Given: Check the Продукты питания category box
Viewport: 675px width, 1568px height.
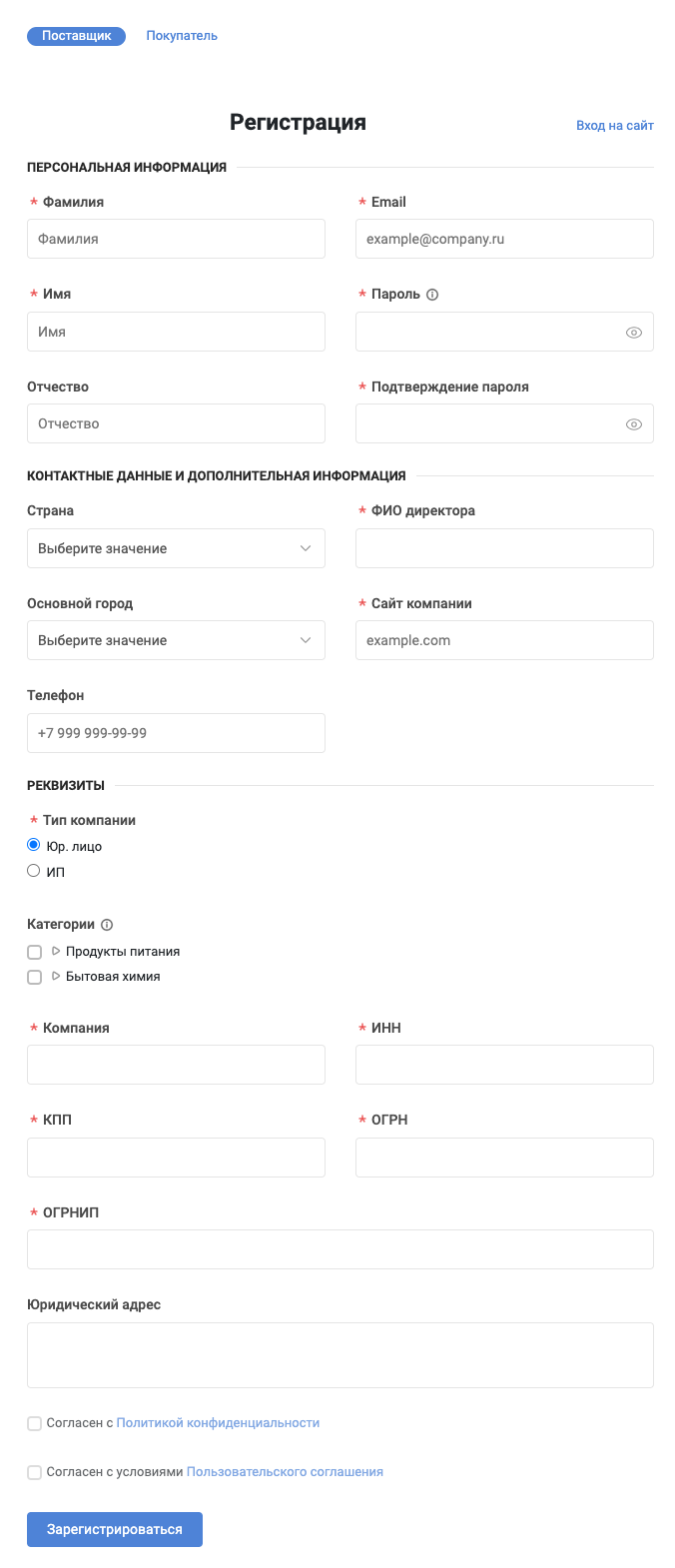Looking at the screenshot, I should pyautogui.click(x=35, y=952).
